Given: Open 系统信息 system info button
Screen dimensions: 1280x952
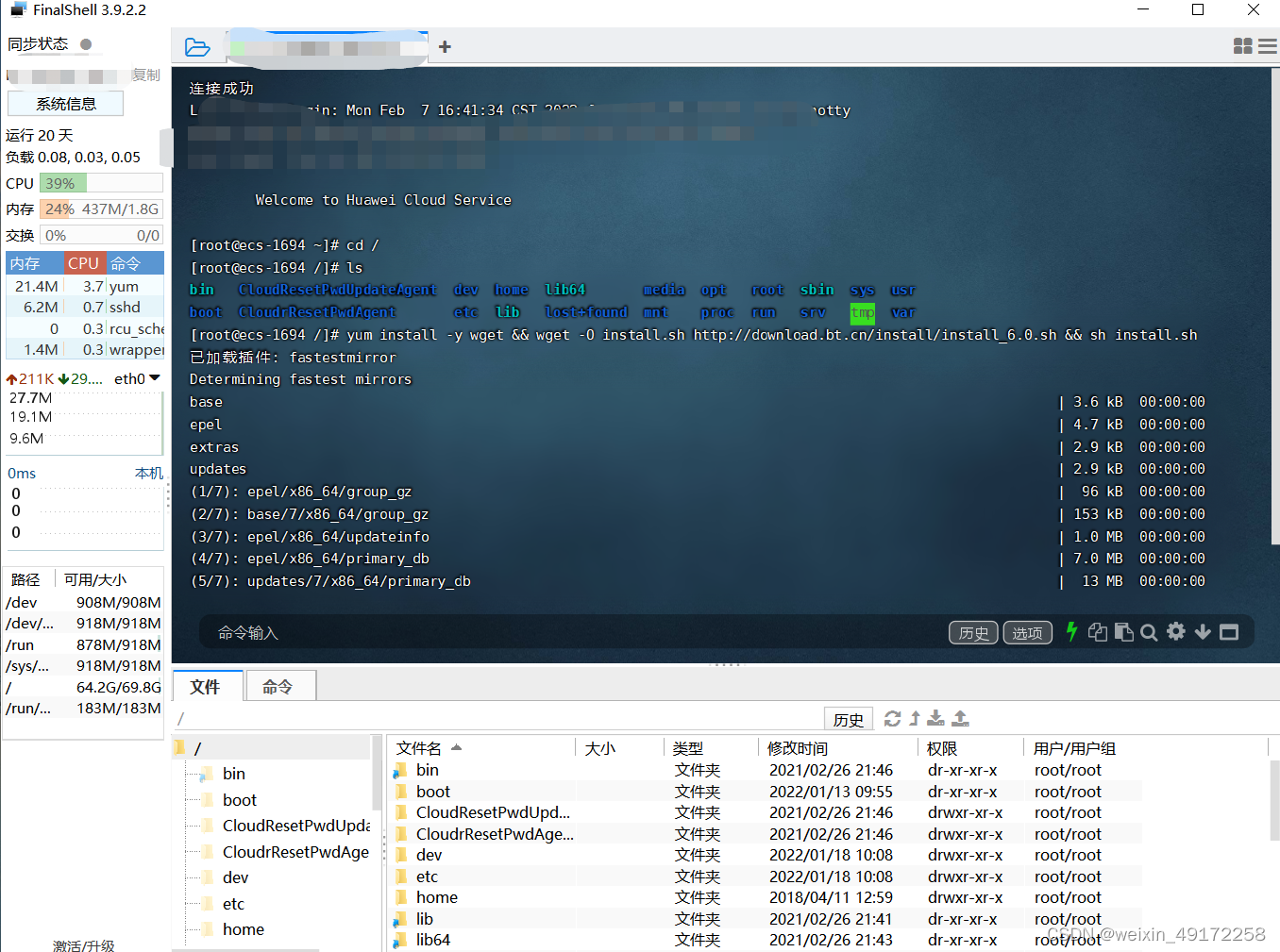Looking at the screenshot, I should [x=65, y=104].
